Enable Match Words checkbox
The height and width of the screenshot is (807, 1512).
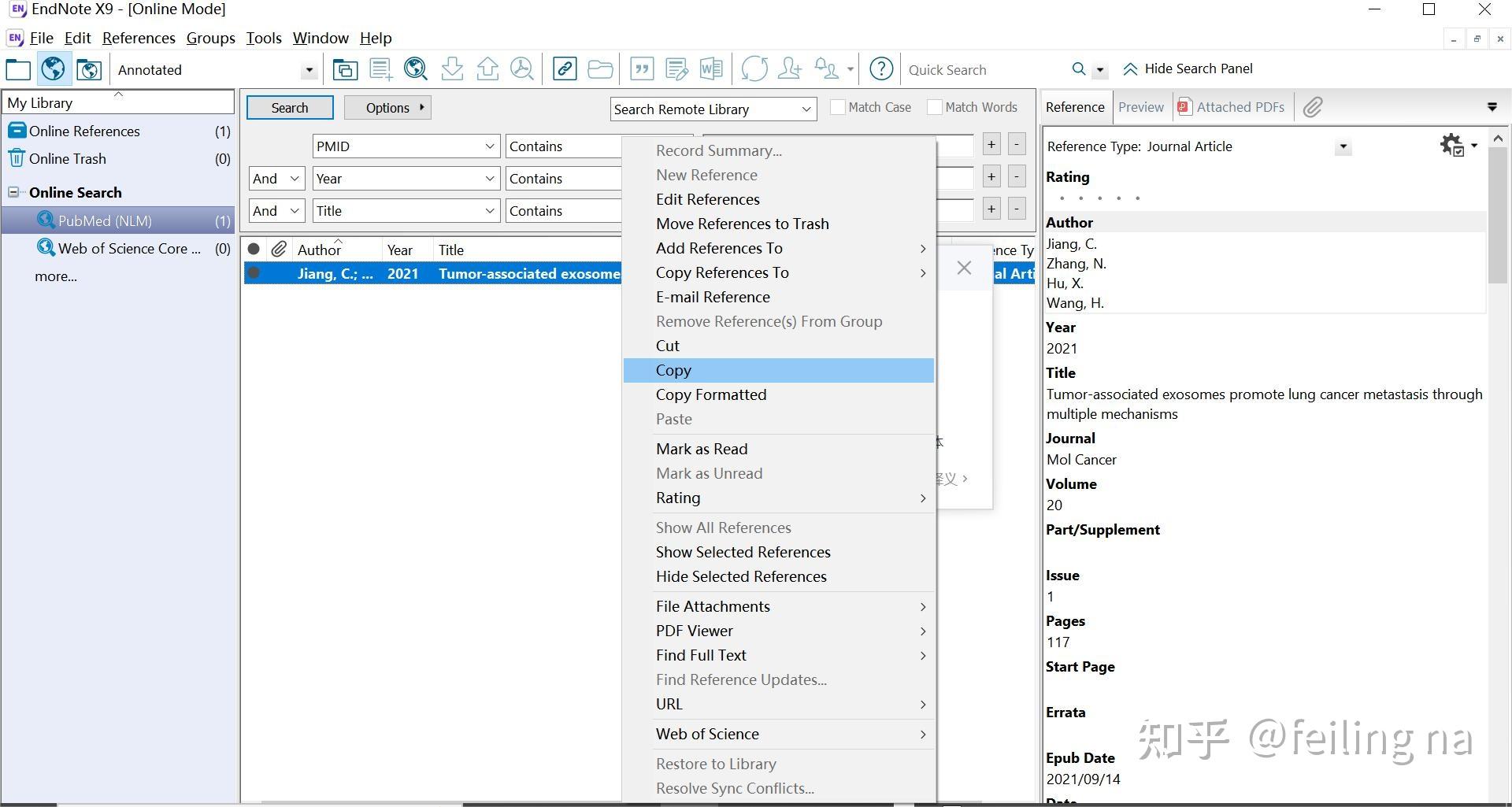tap(935, 107)
